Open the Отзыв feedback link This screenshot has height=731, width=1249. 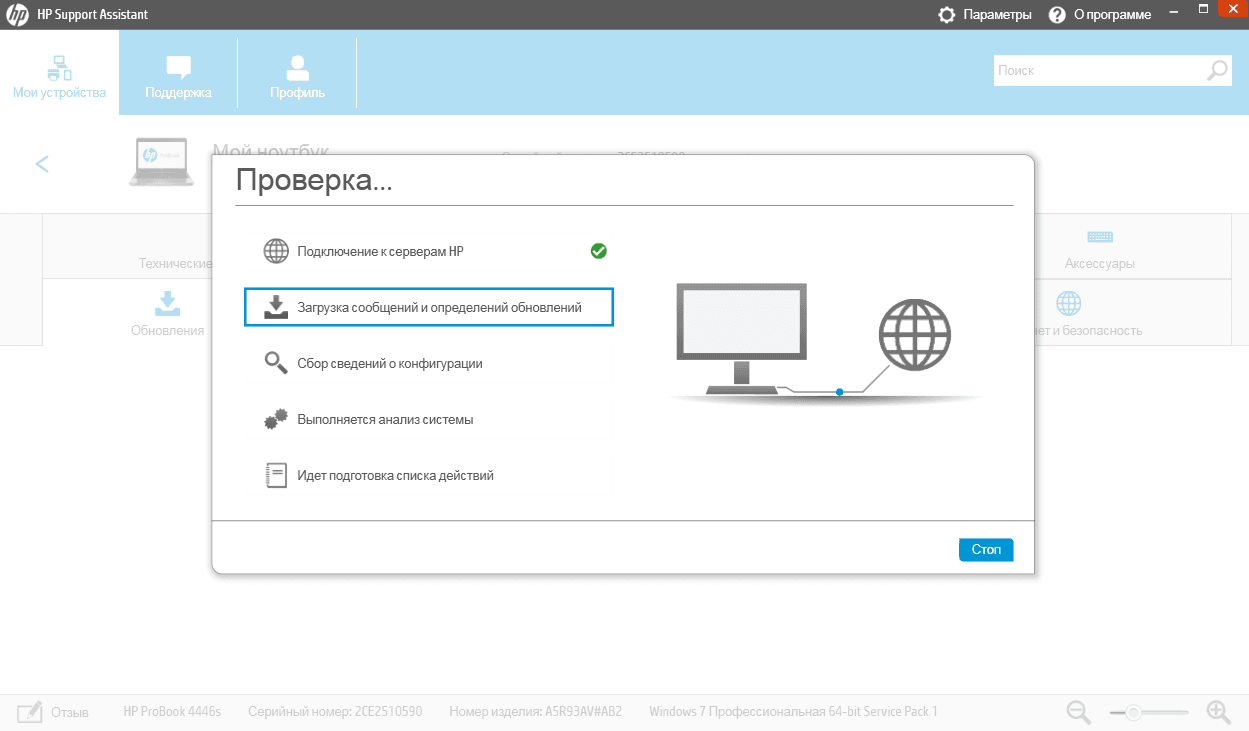tap(70, 712)
